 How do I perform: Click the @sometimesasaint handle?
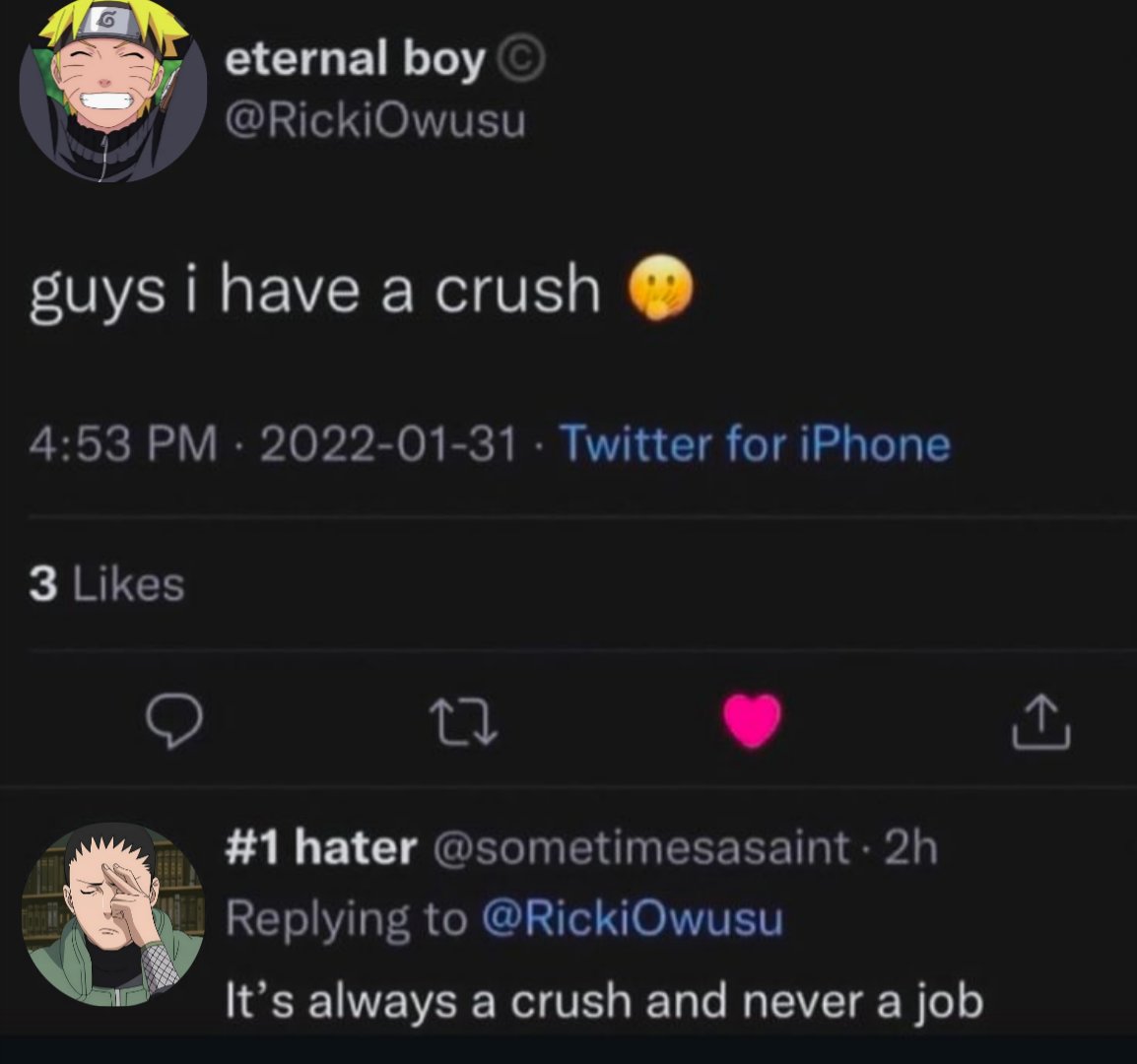coord(641,847)
